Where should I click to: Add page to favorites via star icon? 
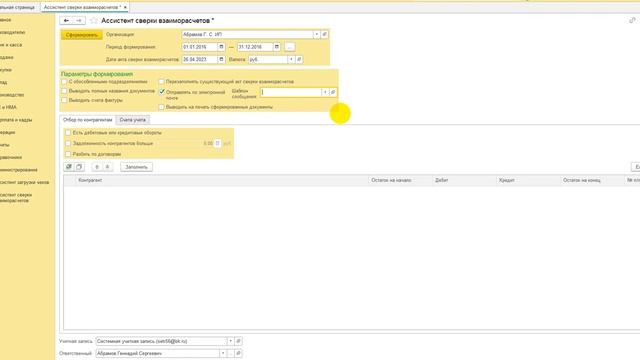pyautogui.click(x=94, y=20)
